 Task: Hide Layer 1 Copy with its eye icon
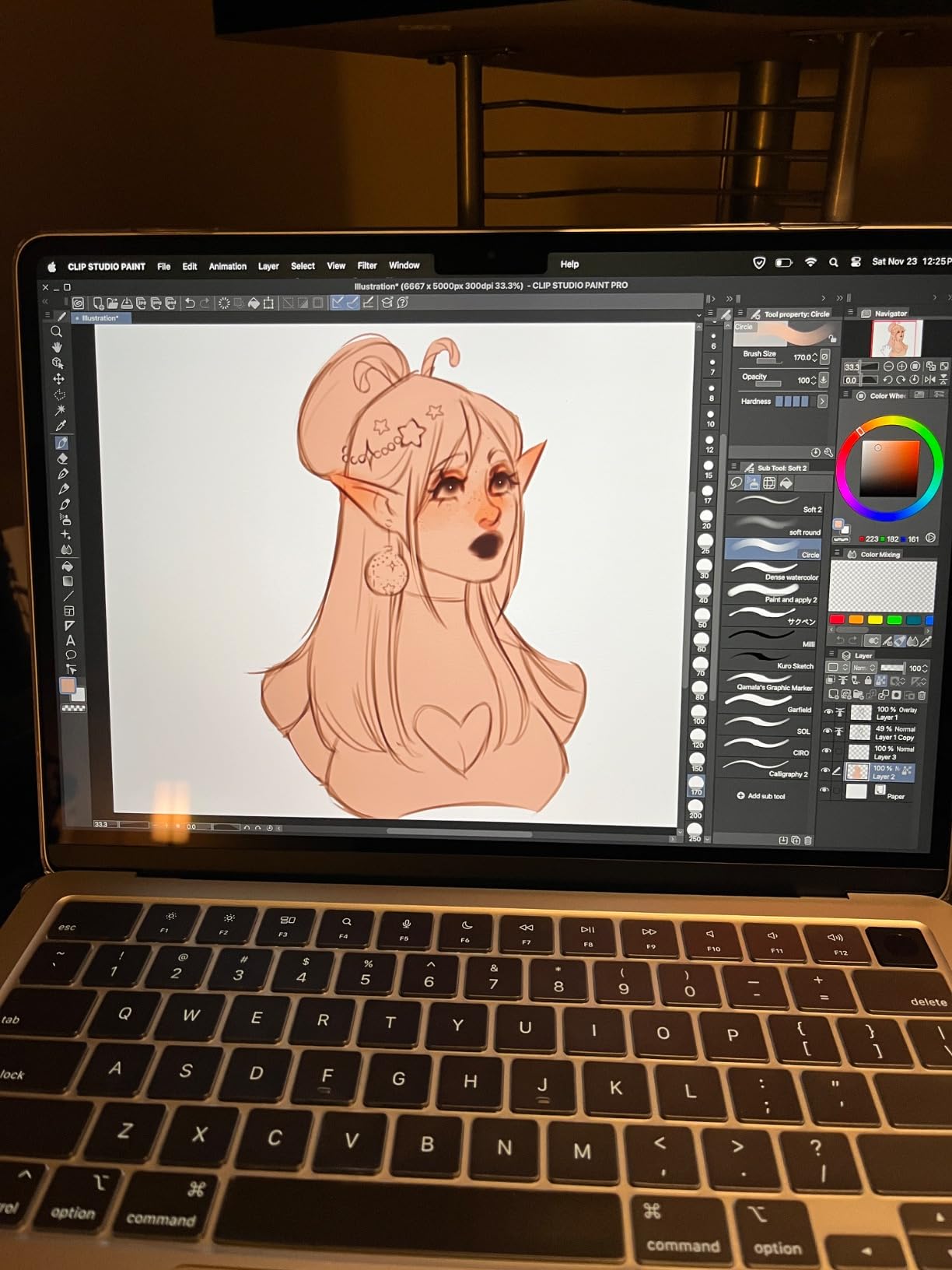click(x=828, y=731)
